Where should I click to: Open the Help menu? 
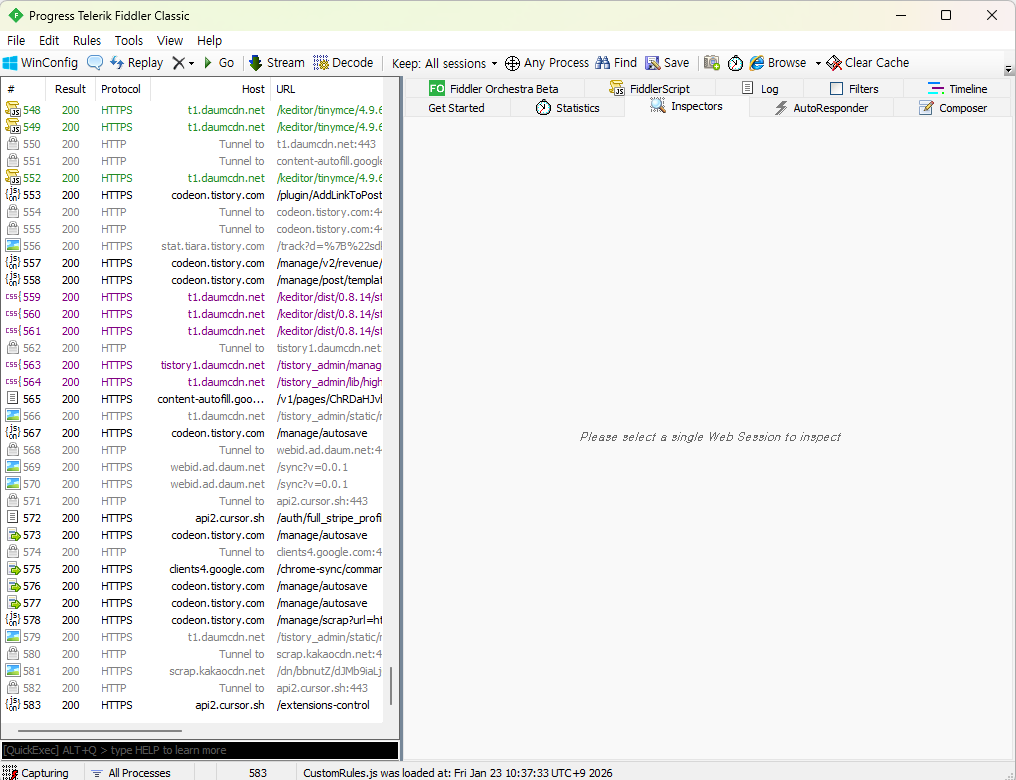click(209, 40)
